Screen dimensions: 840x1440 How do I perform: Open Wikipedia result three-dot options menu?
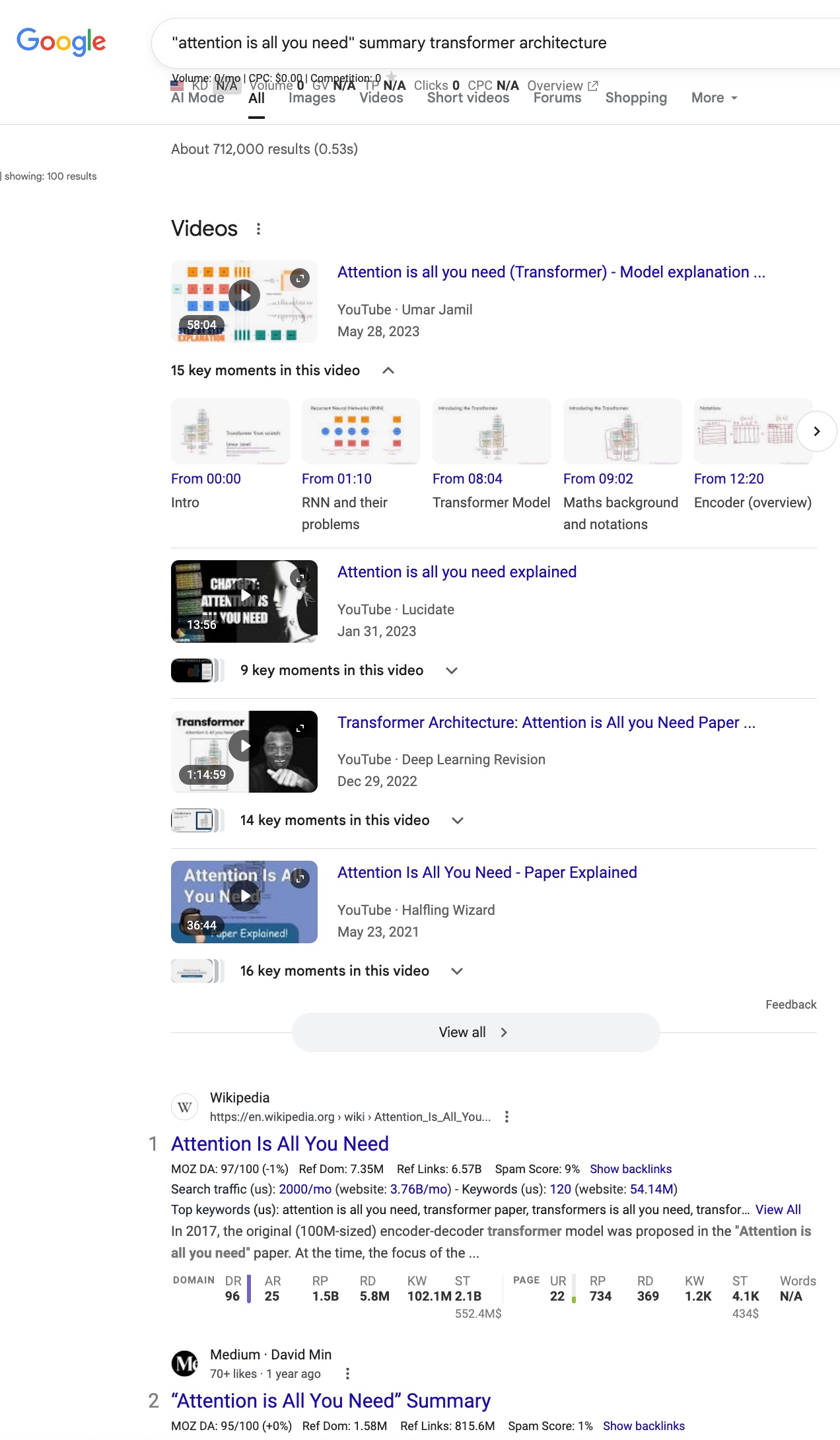click(507, 1117)
